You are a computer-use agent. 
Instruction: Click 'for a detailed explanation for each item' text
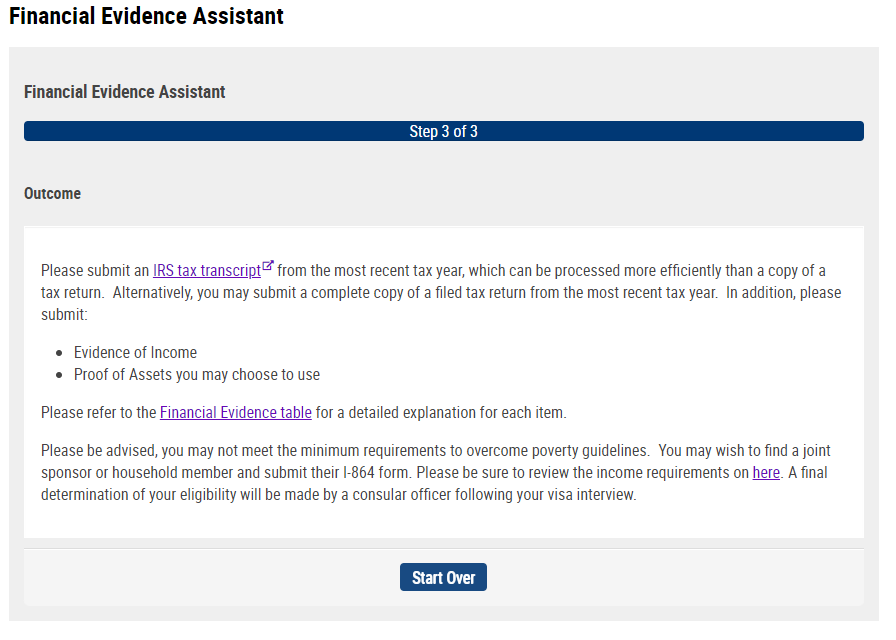pos(441,413)
